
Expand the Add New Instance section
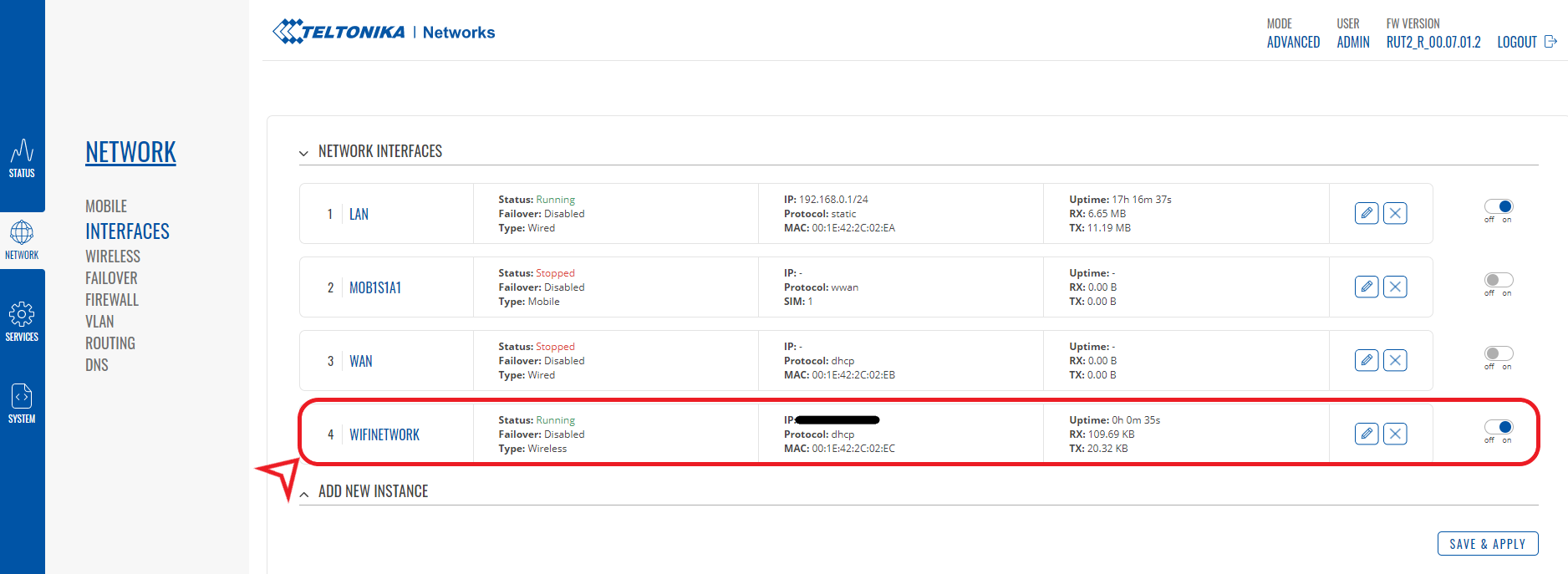[303, 493]
